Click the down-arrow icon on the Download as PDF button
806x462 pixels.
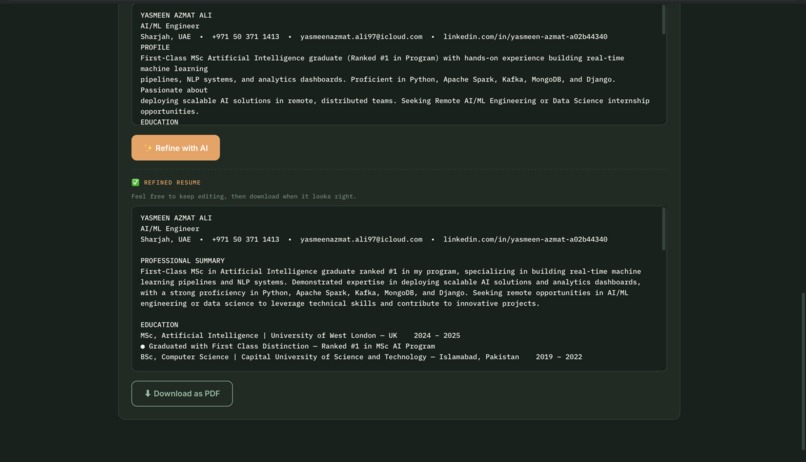click(148, 394)
